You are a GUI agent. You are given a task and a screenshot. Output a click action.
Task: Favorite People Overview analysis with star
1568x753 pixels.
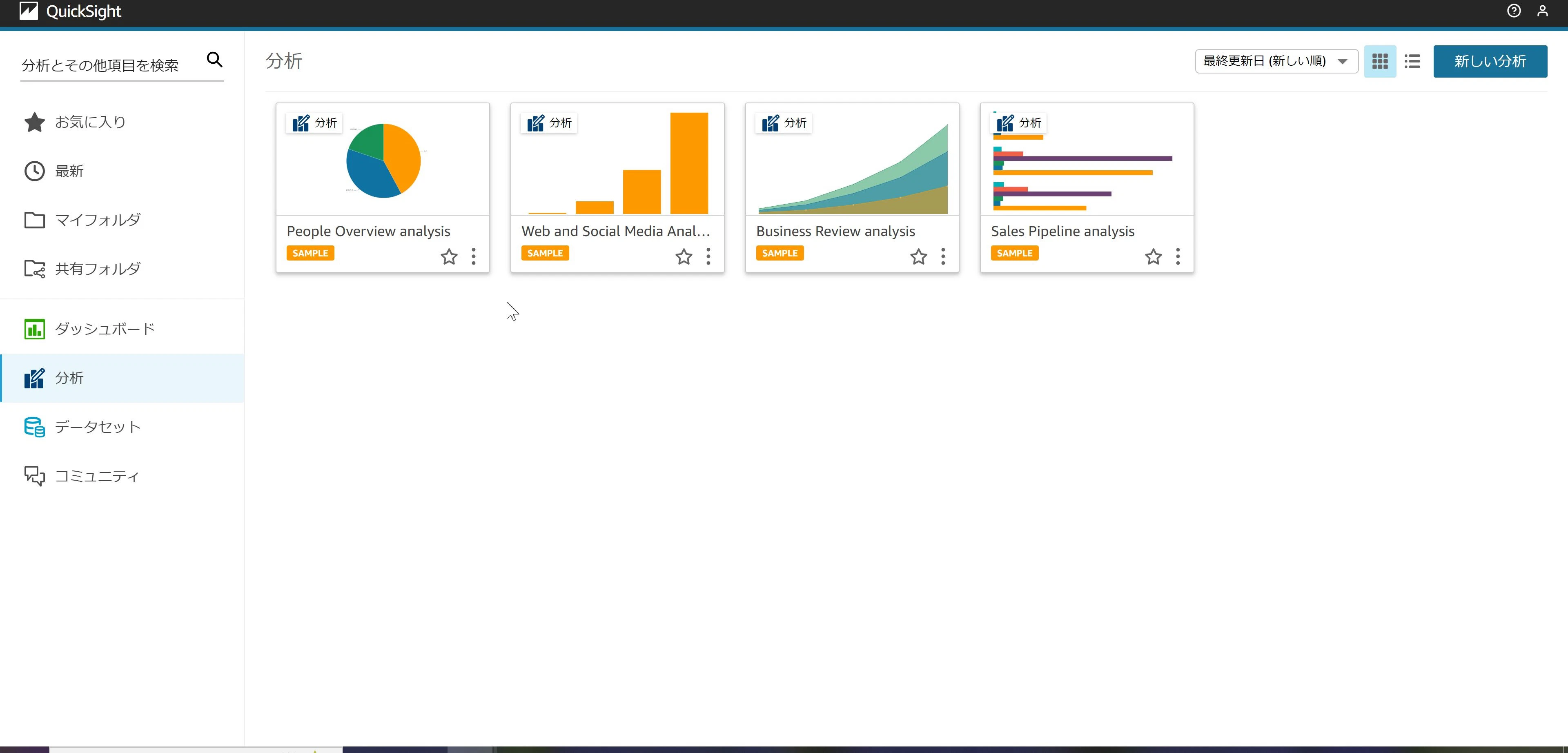pyautogui.click(x=449, y=256)
